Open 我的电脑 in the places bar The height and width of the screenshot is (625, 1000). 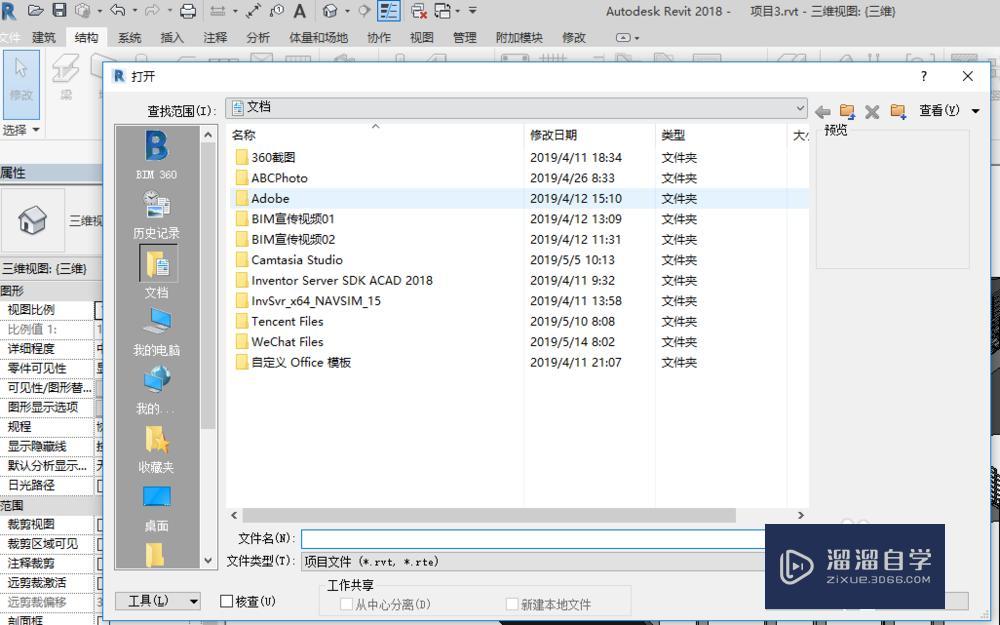pos(156,332)
